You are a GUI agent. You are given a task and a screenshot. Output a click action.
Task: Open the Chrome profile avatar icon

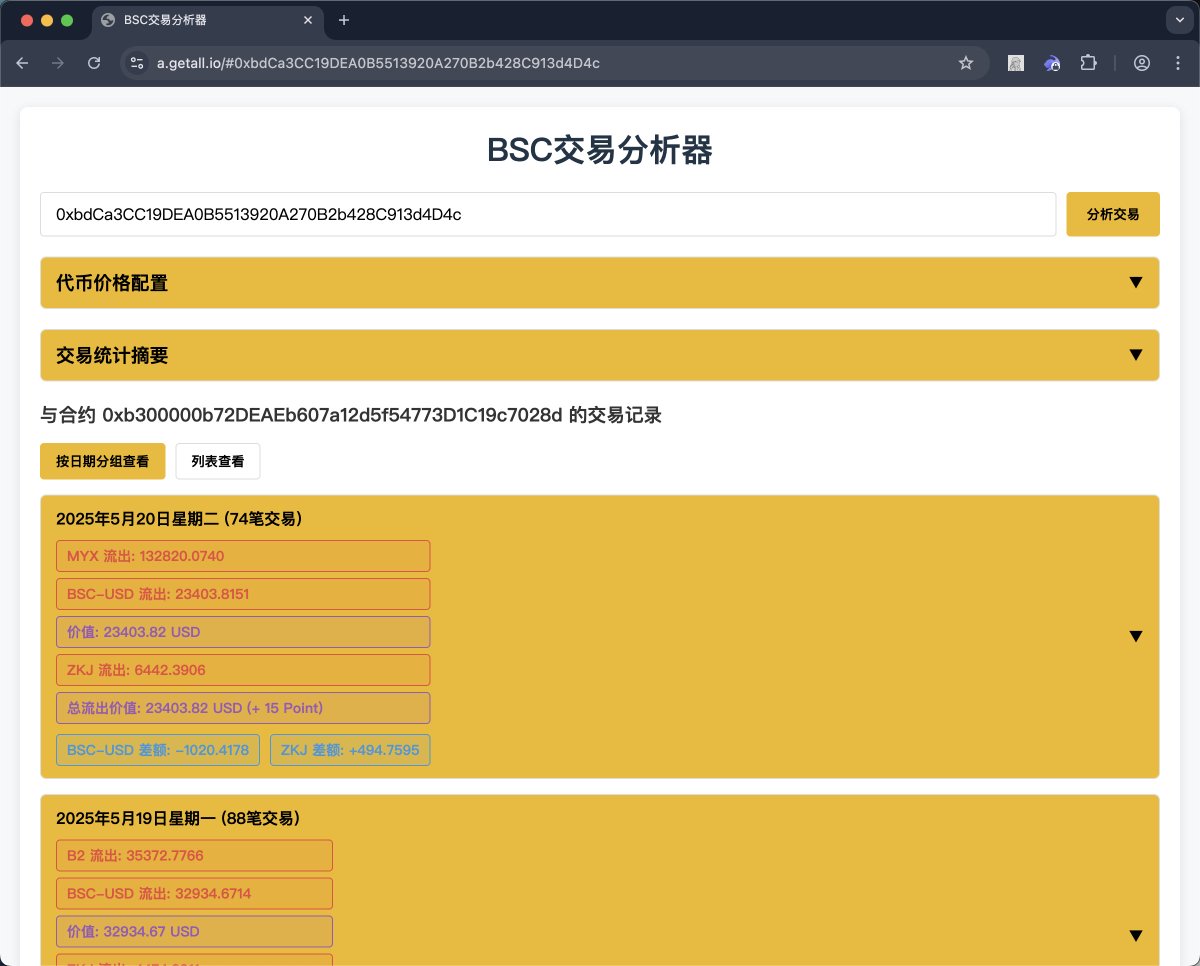(x=1142, y=63)
